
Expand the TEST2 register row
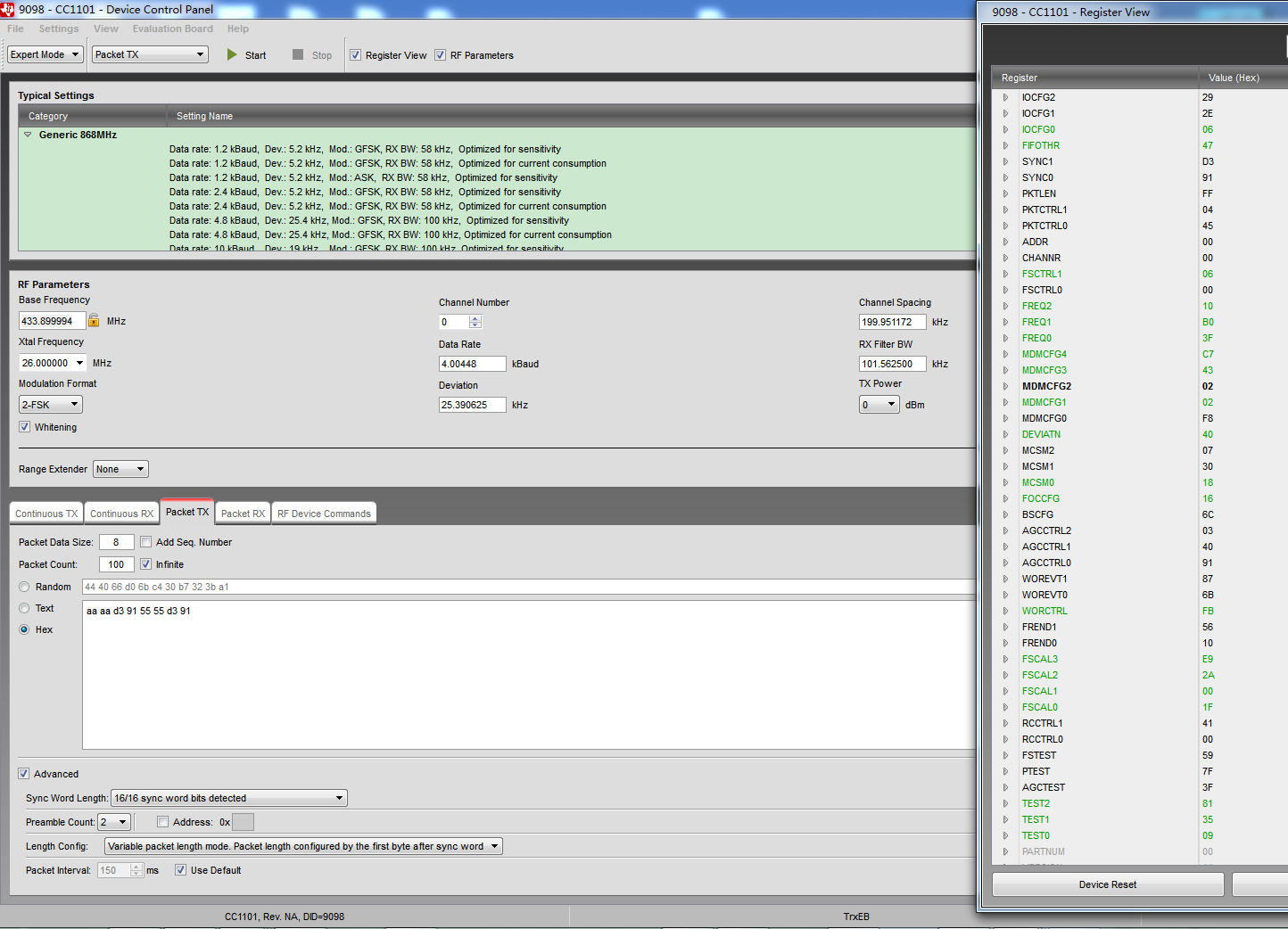click(x=1005, y=803)
